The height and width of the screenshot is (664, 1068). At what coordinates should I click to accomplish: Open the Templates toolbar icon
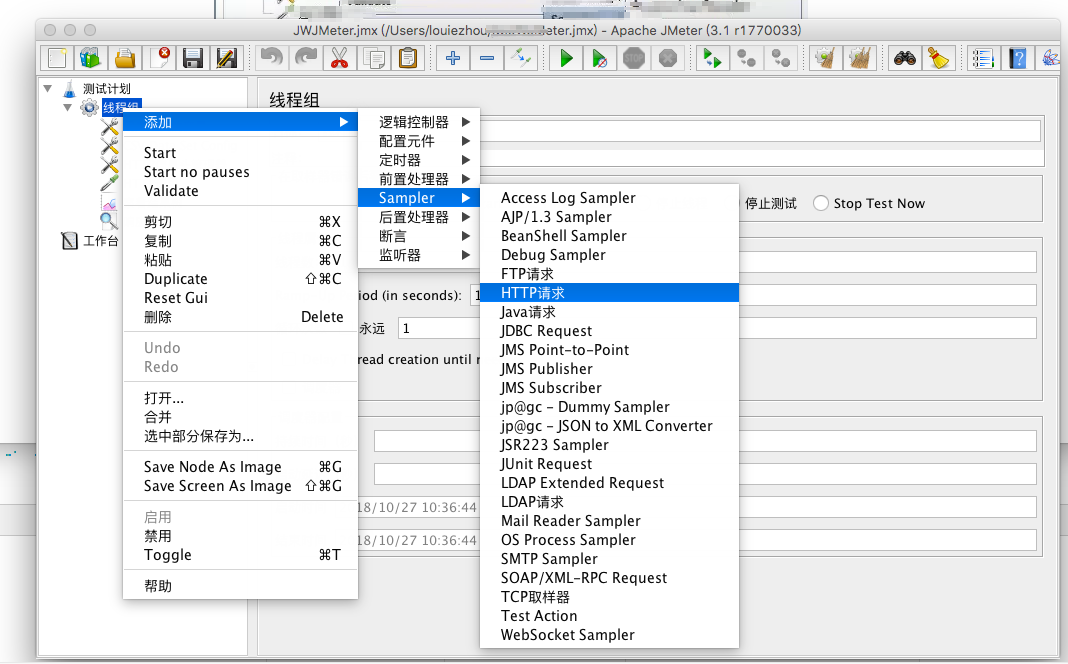(x=91, y=59)
